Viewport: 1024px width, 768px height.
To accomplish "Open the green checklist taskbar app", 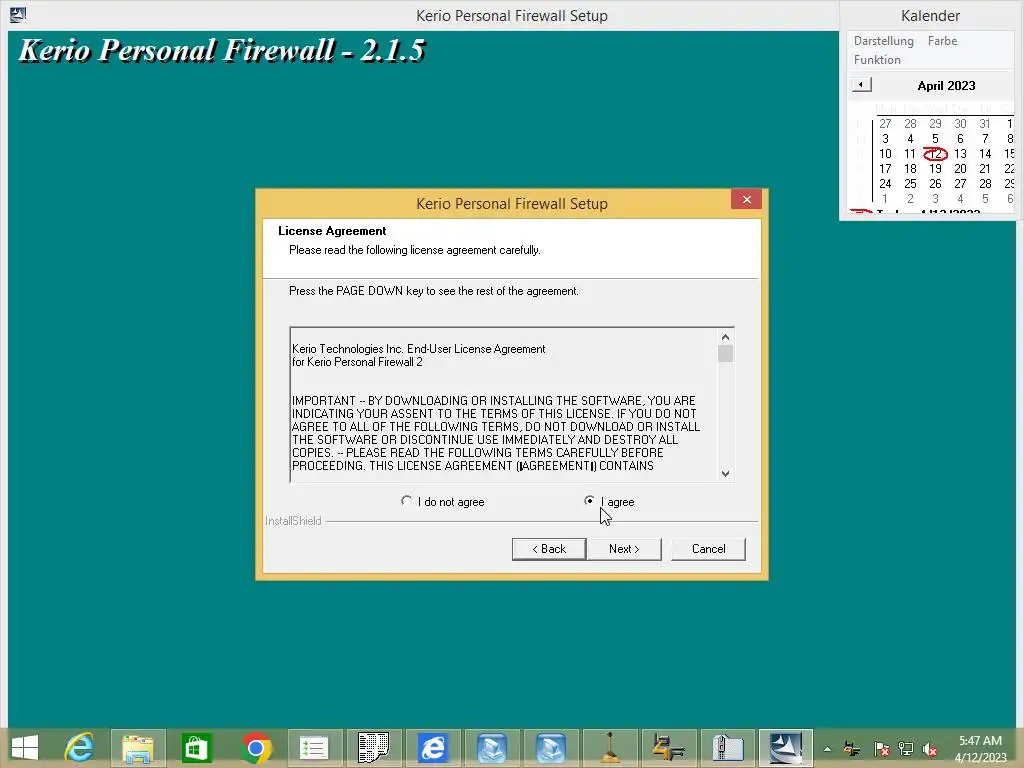I will 314,748.
